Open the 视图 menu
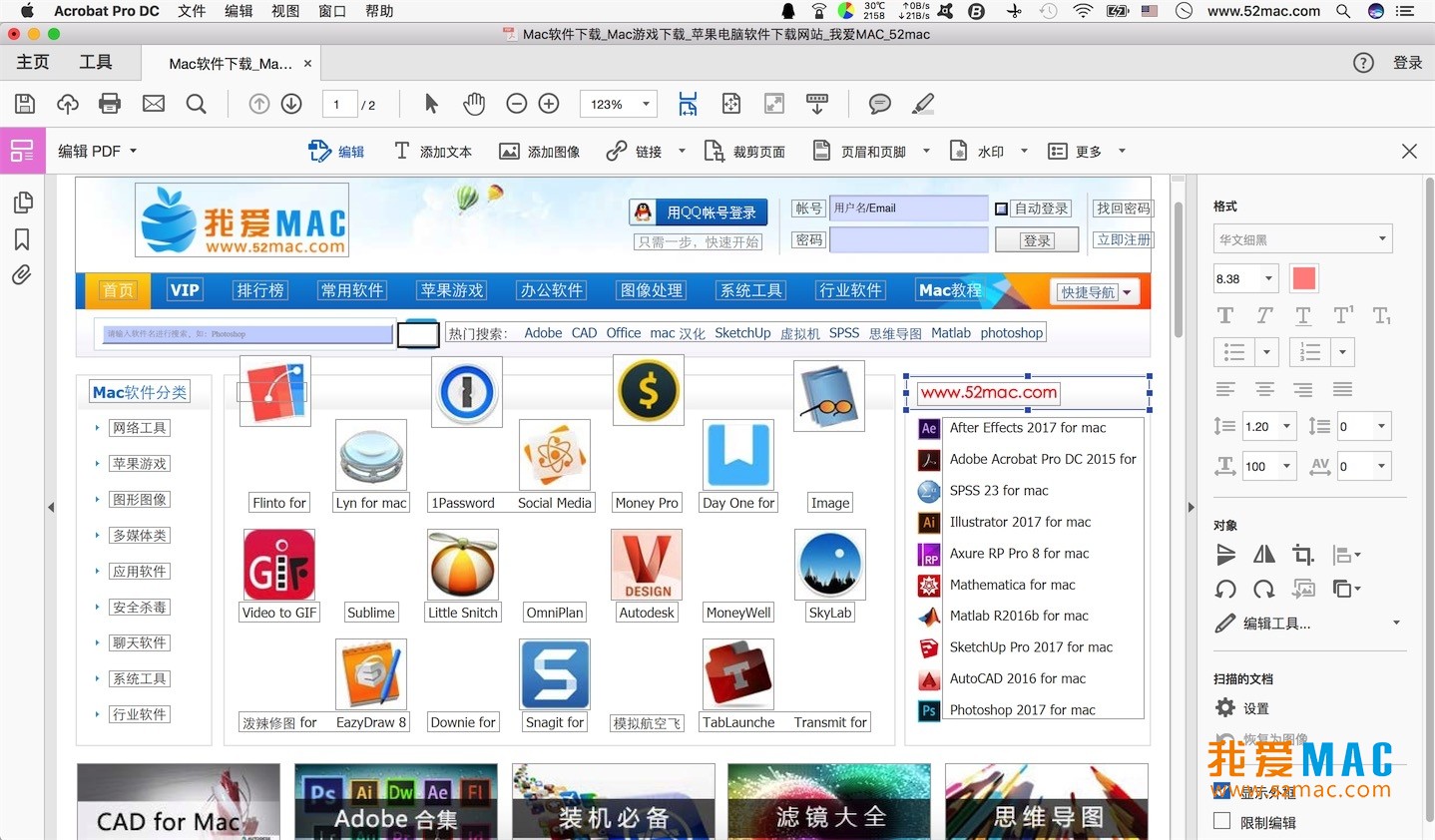The height and width of the screenshot is (840, 1435). (x=285, y=11)
